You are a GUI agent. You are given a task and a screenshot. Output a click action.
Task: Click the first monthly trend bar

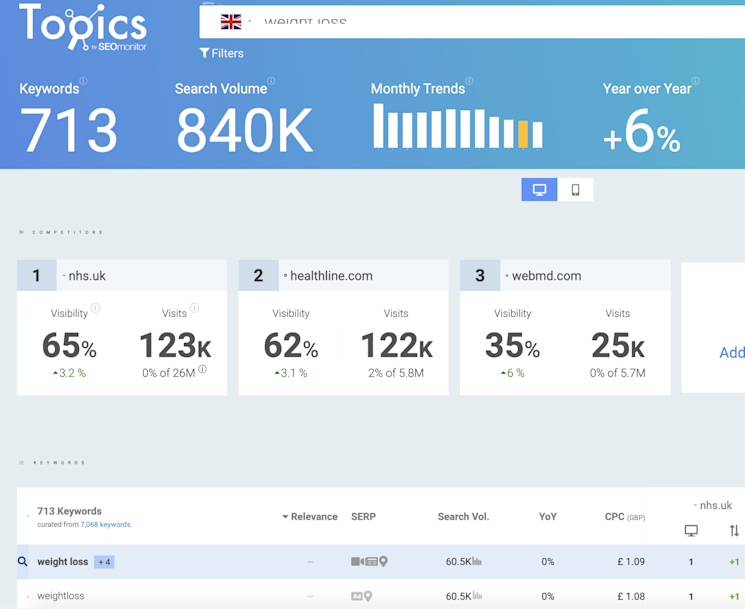(x=378, y=126)
